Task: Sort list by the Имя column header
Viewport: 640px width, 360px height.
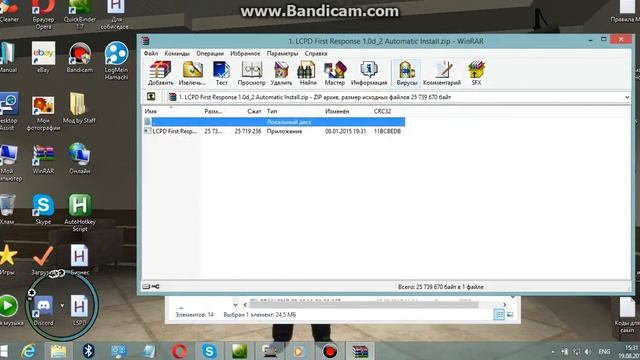Action: point(150,111)
